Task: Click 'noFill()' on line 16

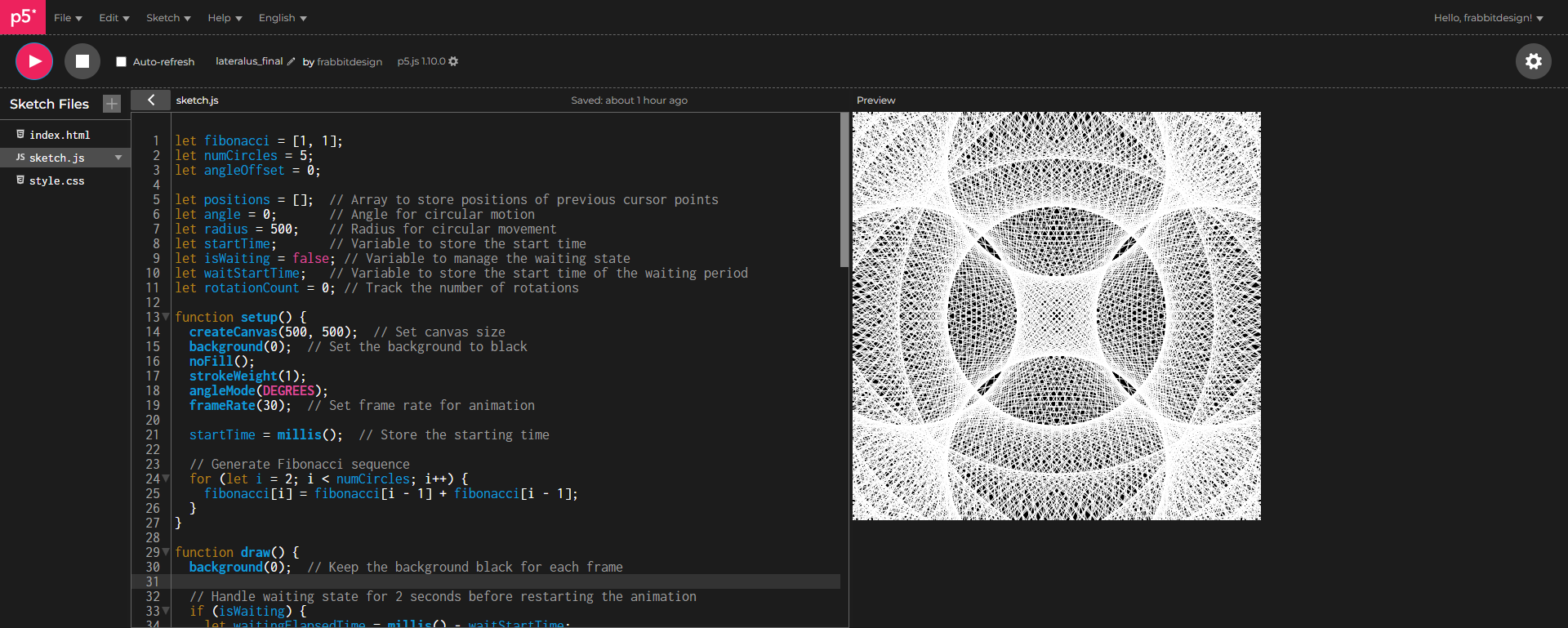Action: tap(222, 361)
